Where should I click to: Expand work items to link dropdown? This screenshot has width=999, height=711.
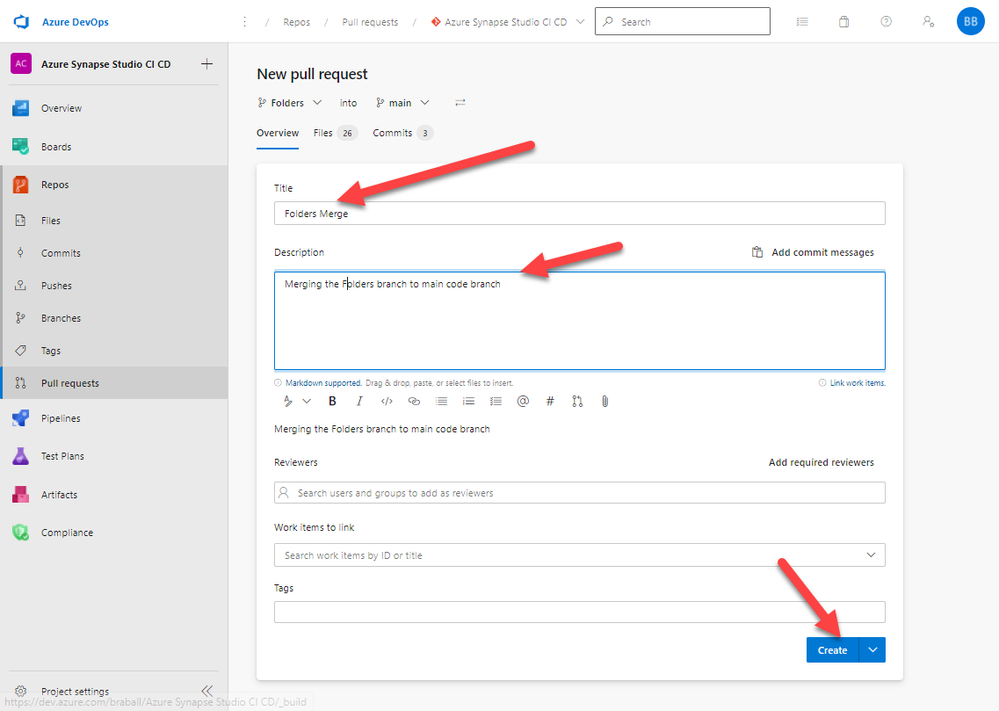(x=870, y=555)
